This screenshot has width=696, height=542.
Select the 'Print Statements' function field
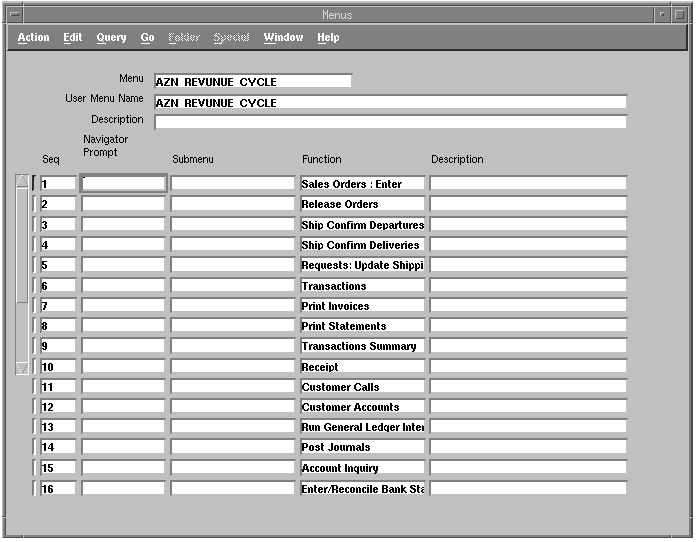(x=363, y=325)
